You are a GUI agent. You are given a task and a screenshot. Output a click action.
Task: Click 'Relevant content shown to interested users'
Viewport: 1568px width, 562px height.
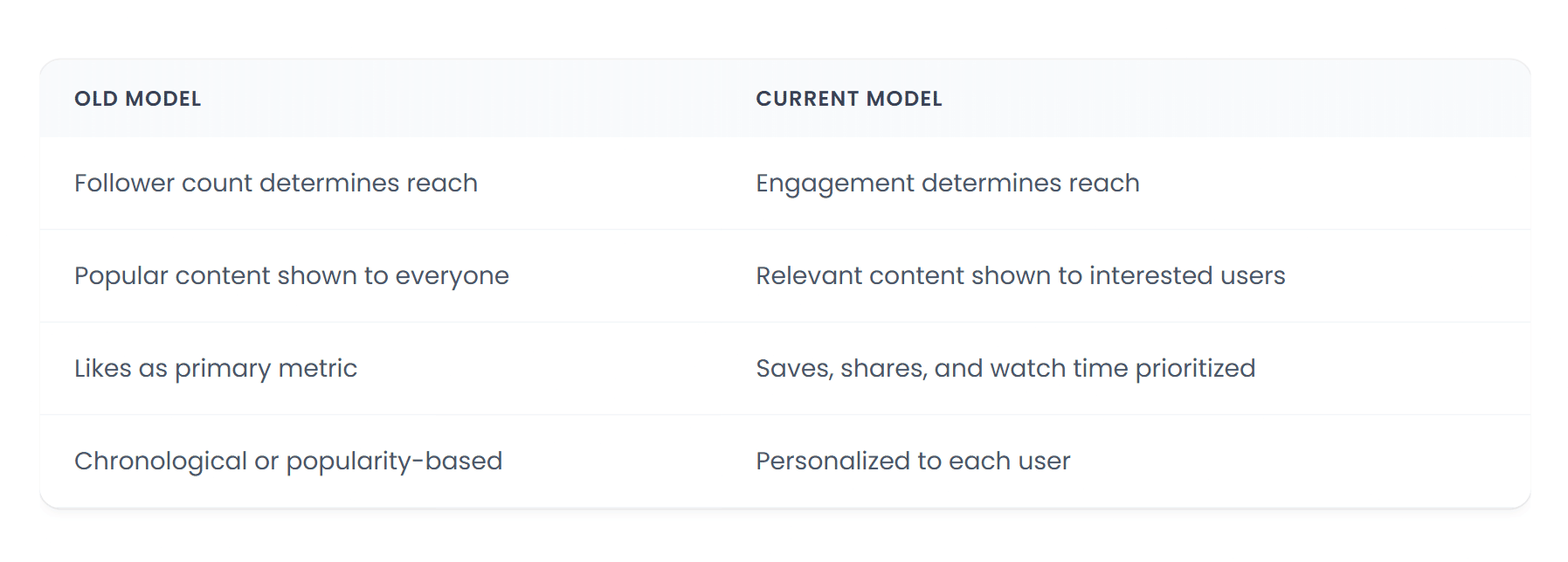click(x=1019, y=275)
